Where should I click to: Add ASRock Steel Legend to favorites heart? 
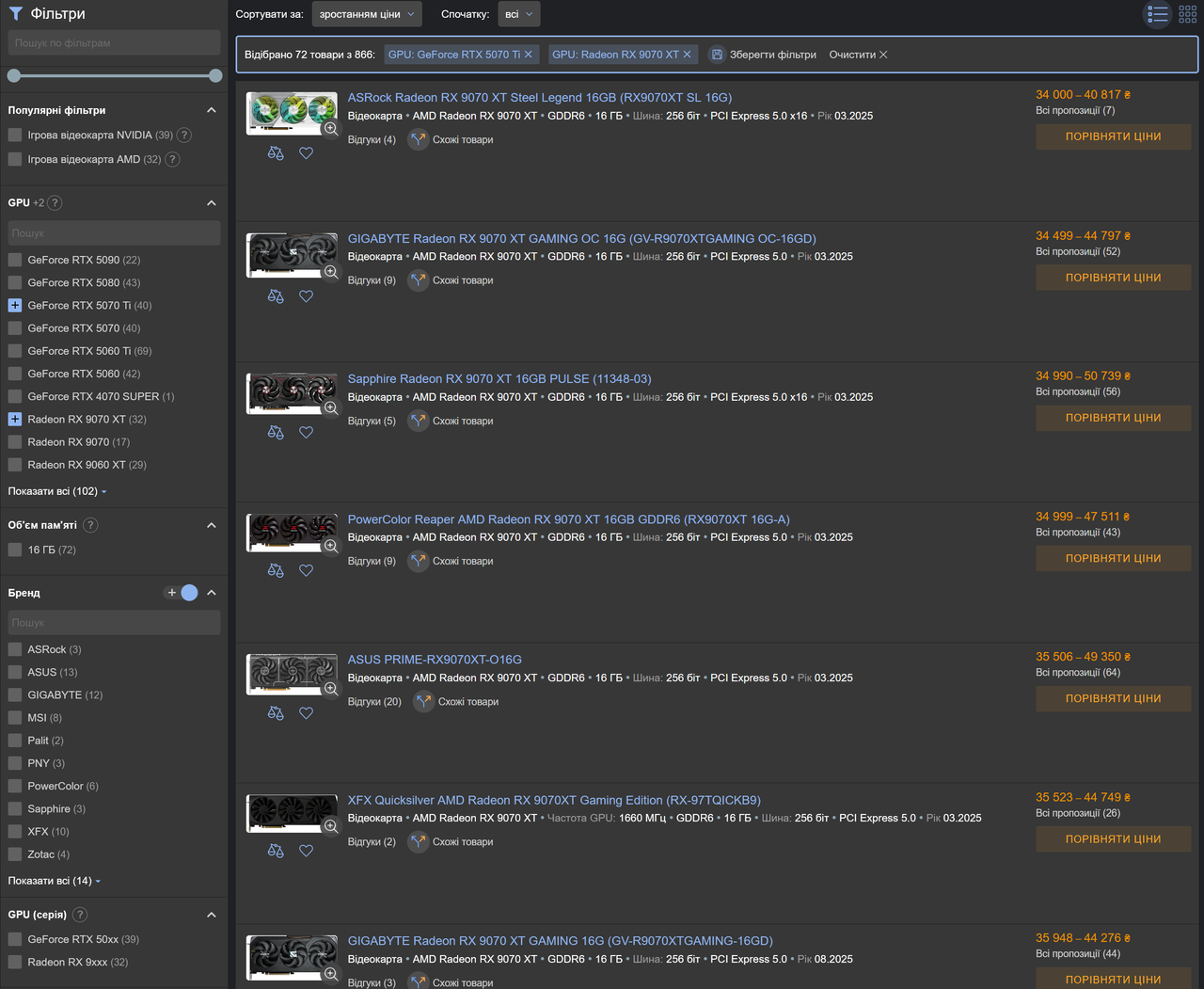click(x=306, y=153)
